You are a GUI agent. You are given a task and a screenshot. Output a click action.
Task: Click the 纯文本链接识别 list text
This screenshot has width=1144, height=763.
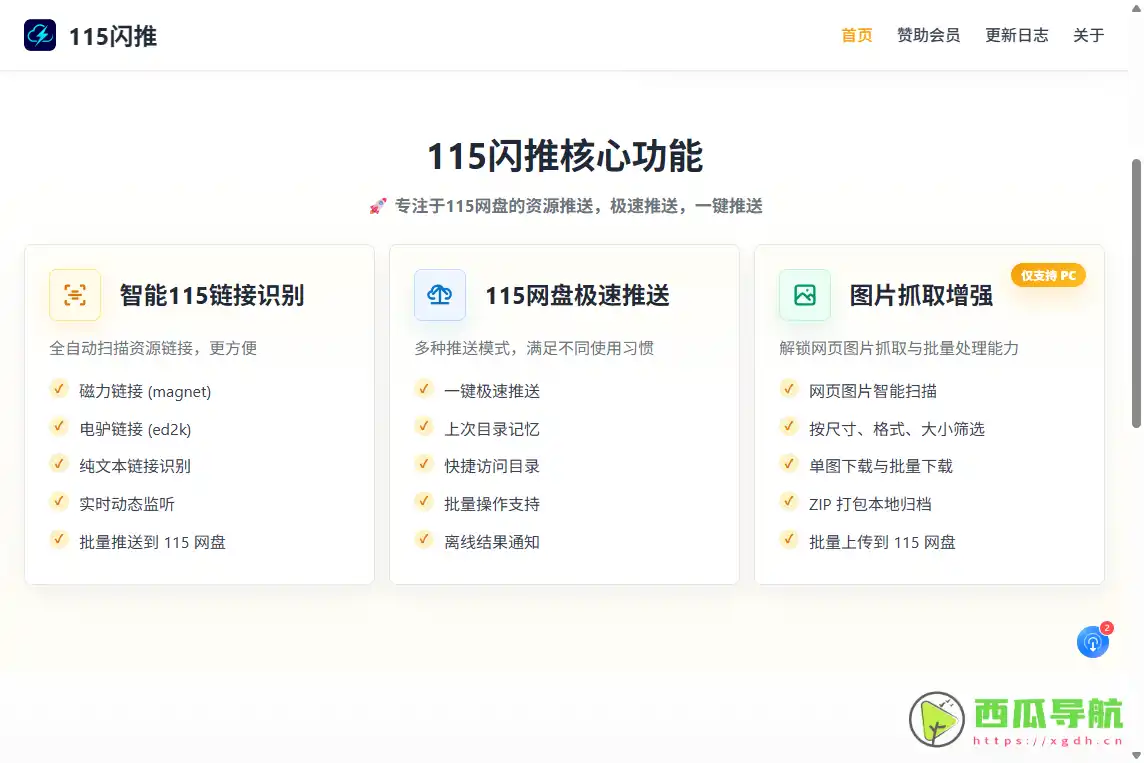pos(135,466)
